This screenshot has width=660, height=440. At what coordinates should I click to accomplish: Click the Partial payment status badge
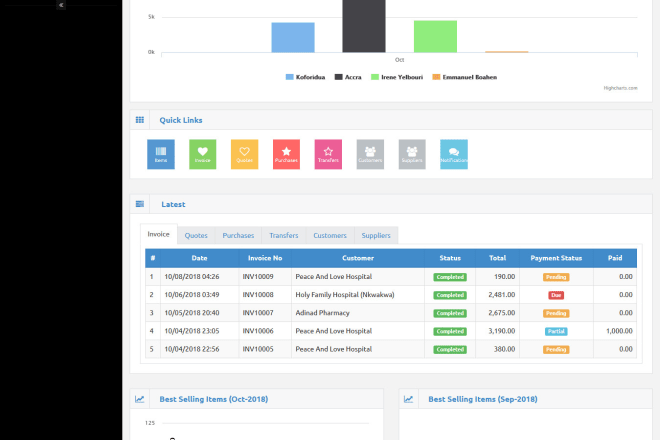coord(556,331)
